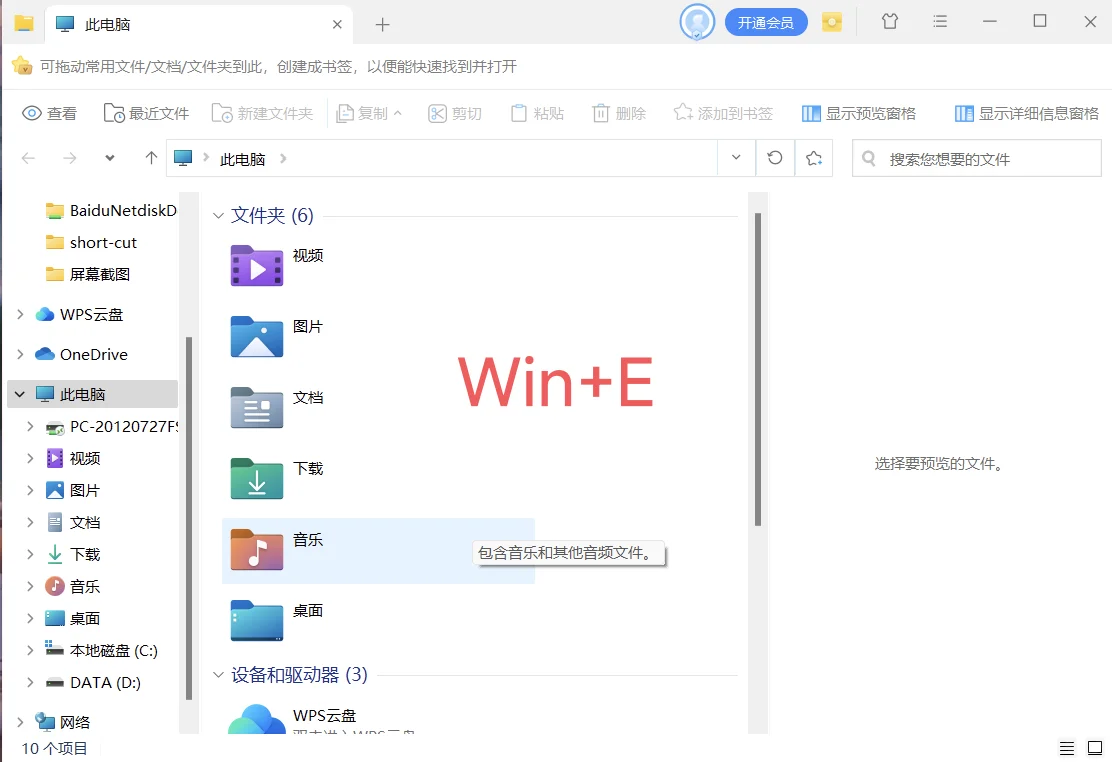Switch to grid view at bottom right
The width and height of the screenshot is (1112, 762).
tap(1096, 747)
